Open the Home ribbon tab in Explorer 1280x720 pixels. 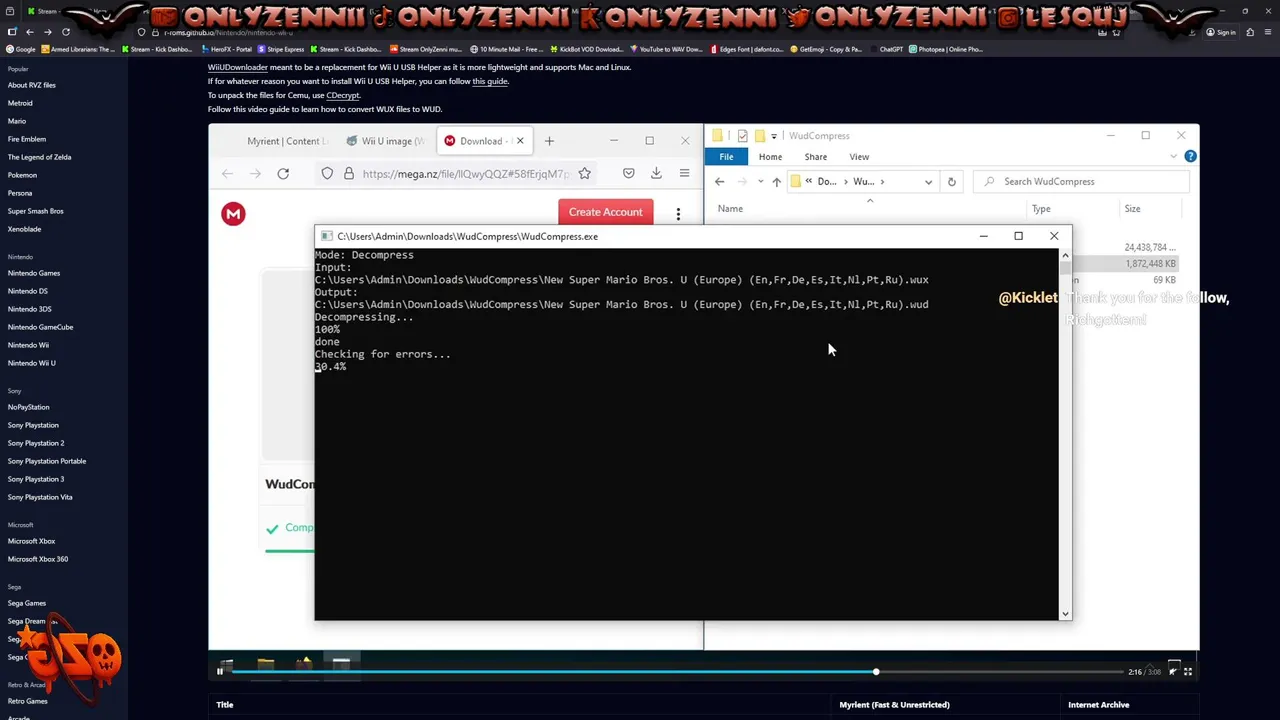(770, 157)
